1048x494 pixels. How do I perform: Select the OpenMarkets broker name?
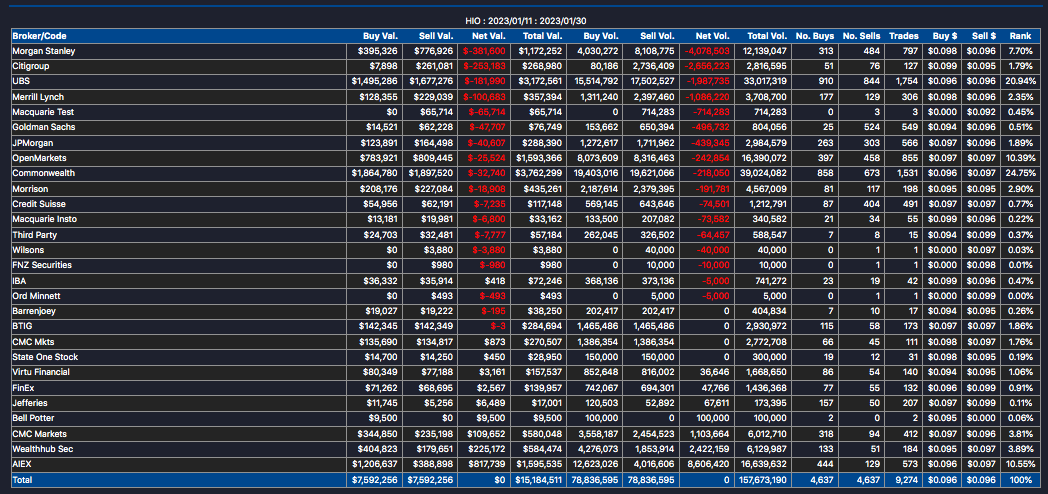point(39,158)
